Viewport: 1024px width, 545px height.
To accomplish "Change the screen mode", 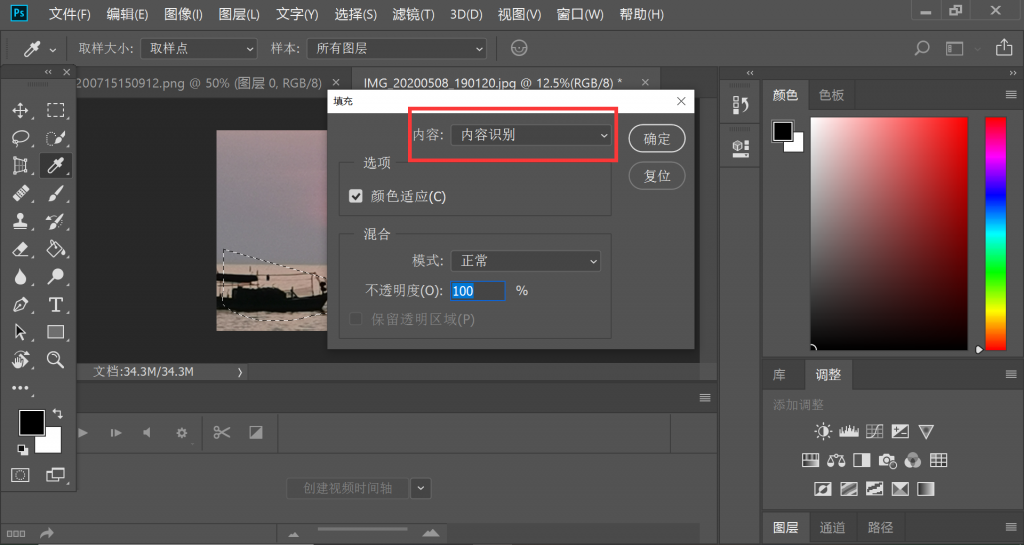I will point(56,475).
